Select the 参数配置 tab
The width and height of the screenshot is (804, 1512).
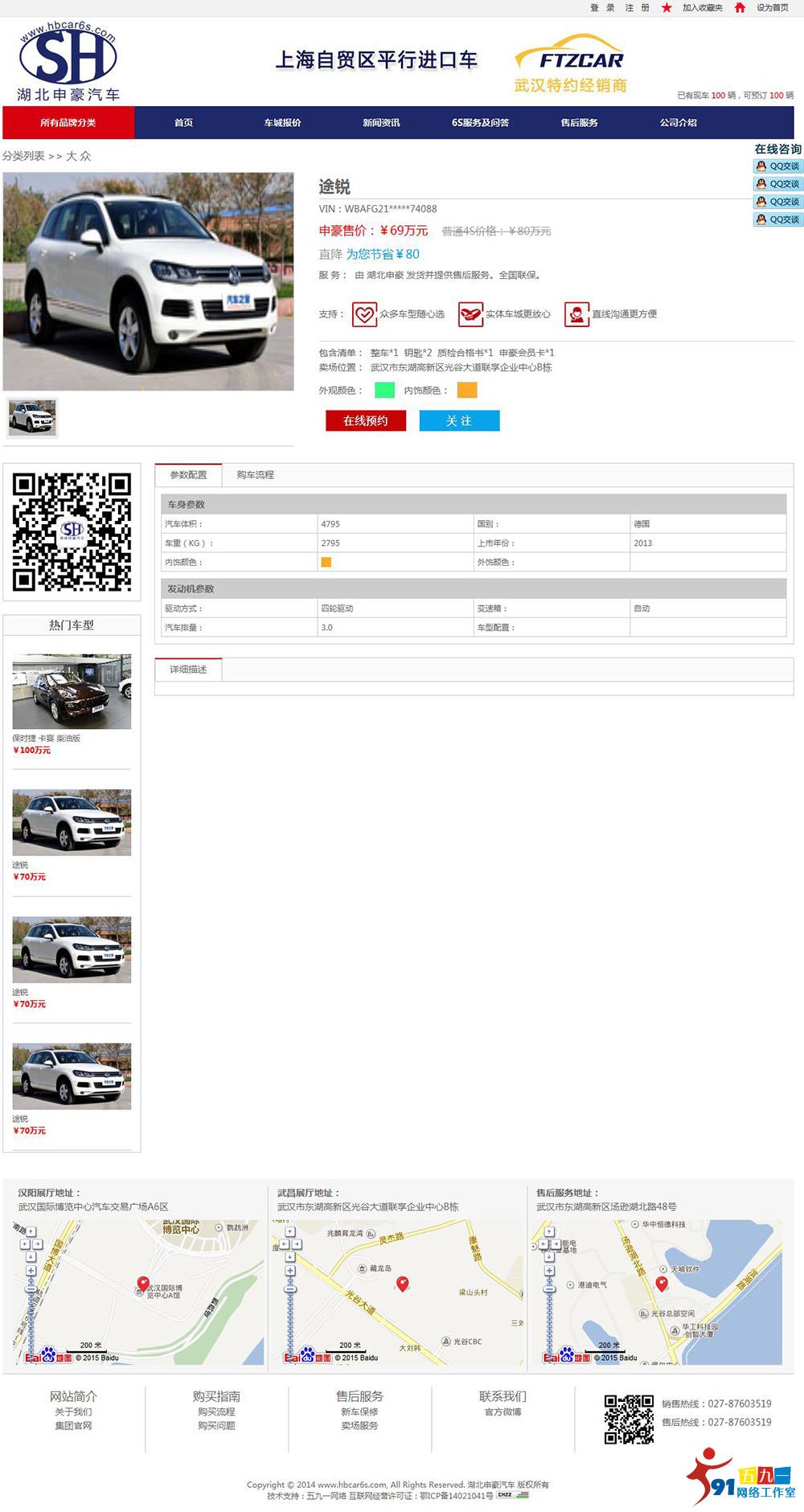point(188,475)
